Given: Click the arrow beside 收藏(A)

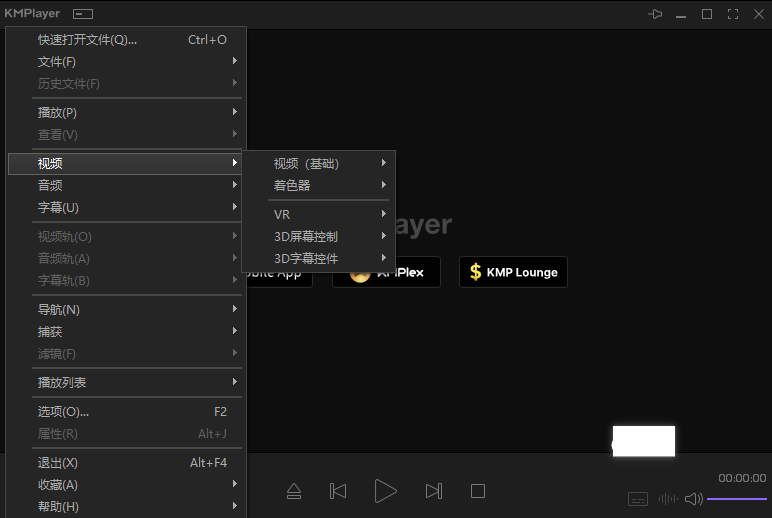Looking at the screenshot, I should pyautogui.click(x=235, y=484).
